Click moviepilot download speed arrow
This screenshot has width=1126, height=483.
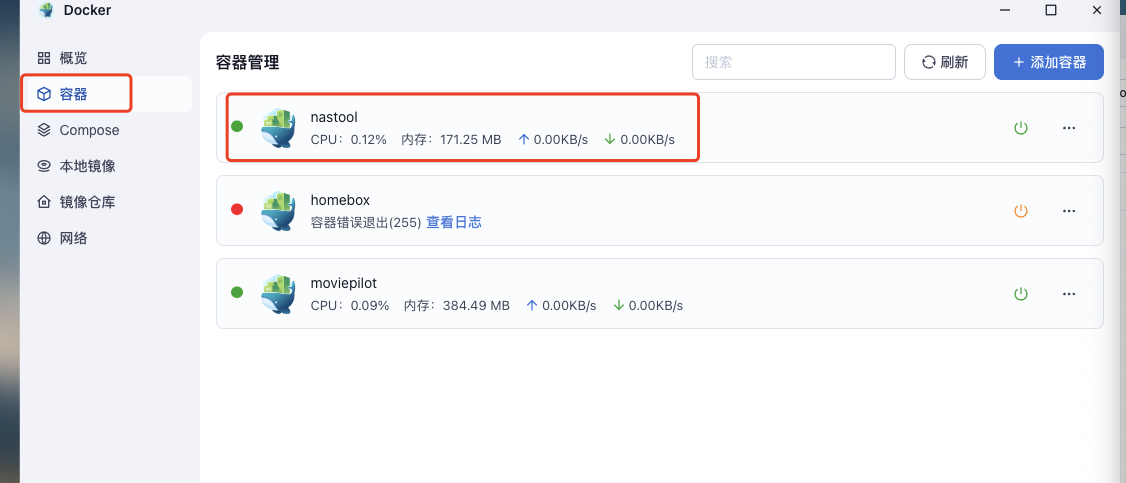[x=618, y=305]
